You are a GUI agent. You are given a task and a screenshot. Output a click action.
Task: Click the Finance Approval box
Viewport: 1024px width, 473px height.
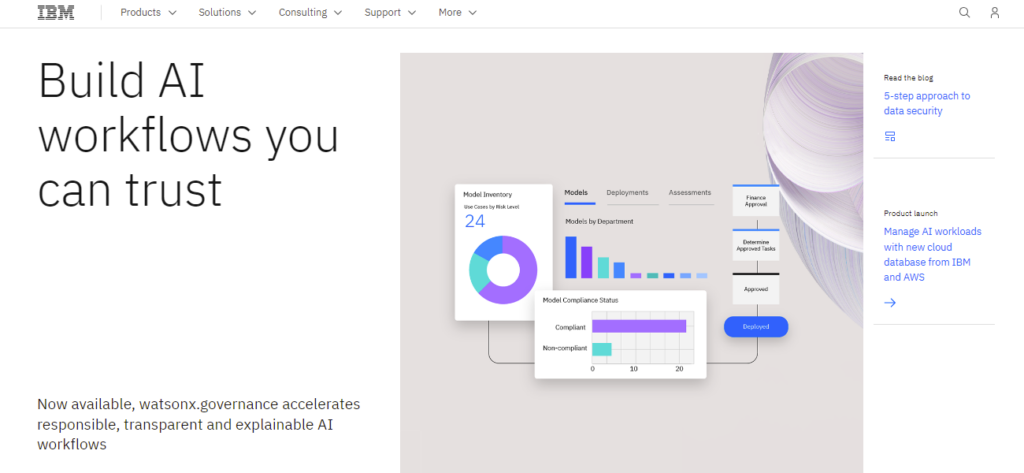pos(756,201)
